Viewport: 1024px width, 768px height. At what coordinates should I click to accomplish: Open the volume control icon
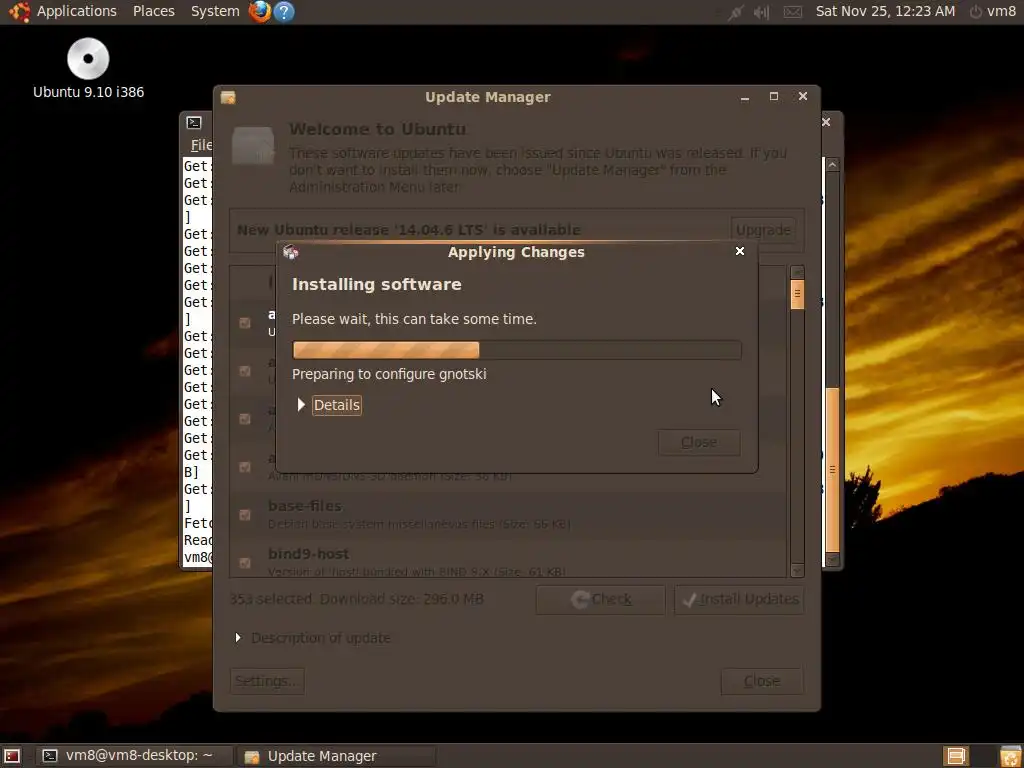pyautogui.click(x=761, y=12)
